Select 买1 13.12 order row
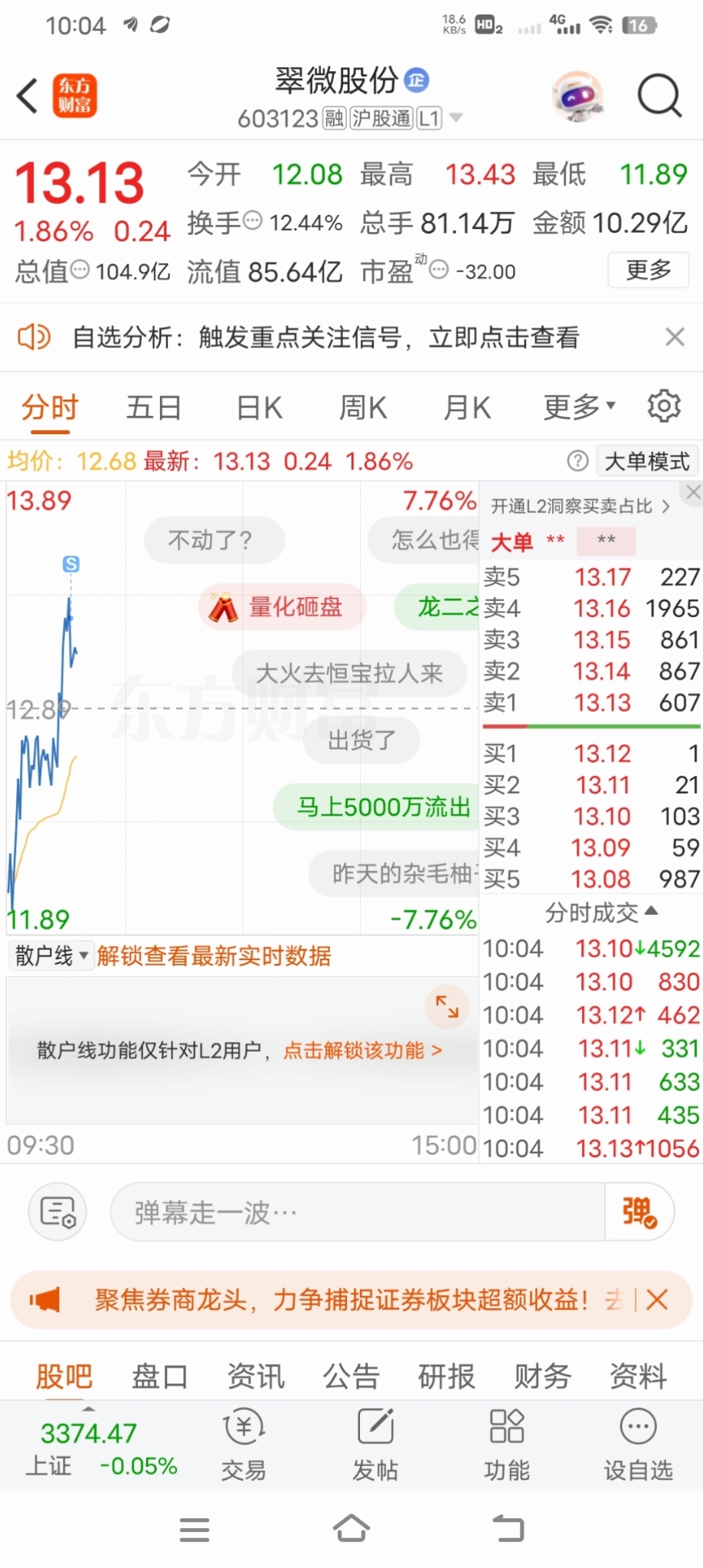This screenshot has height=1568, width=703. coord(591,753)
